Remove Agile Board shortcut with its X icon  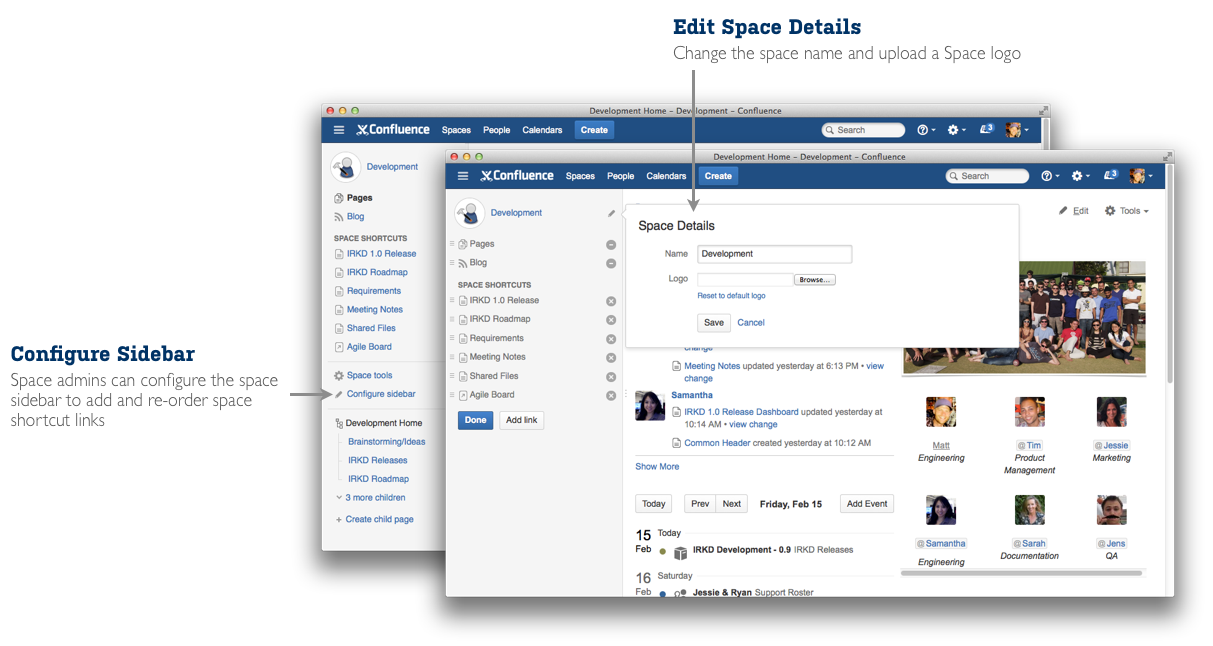(611, 396)
